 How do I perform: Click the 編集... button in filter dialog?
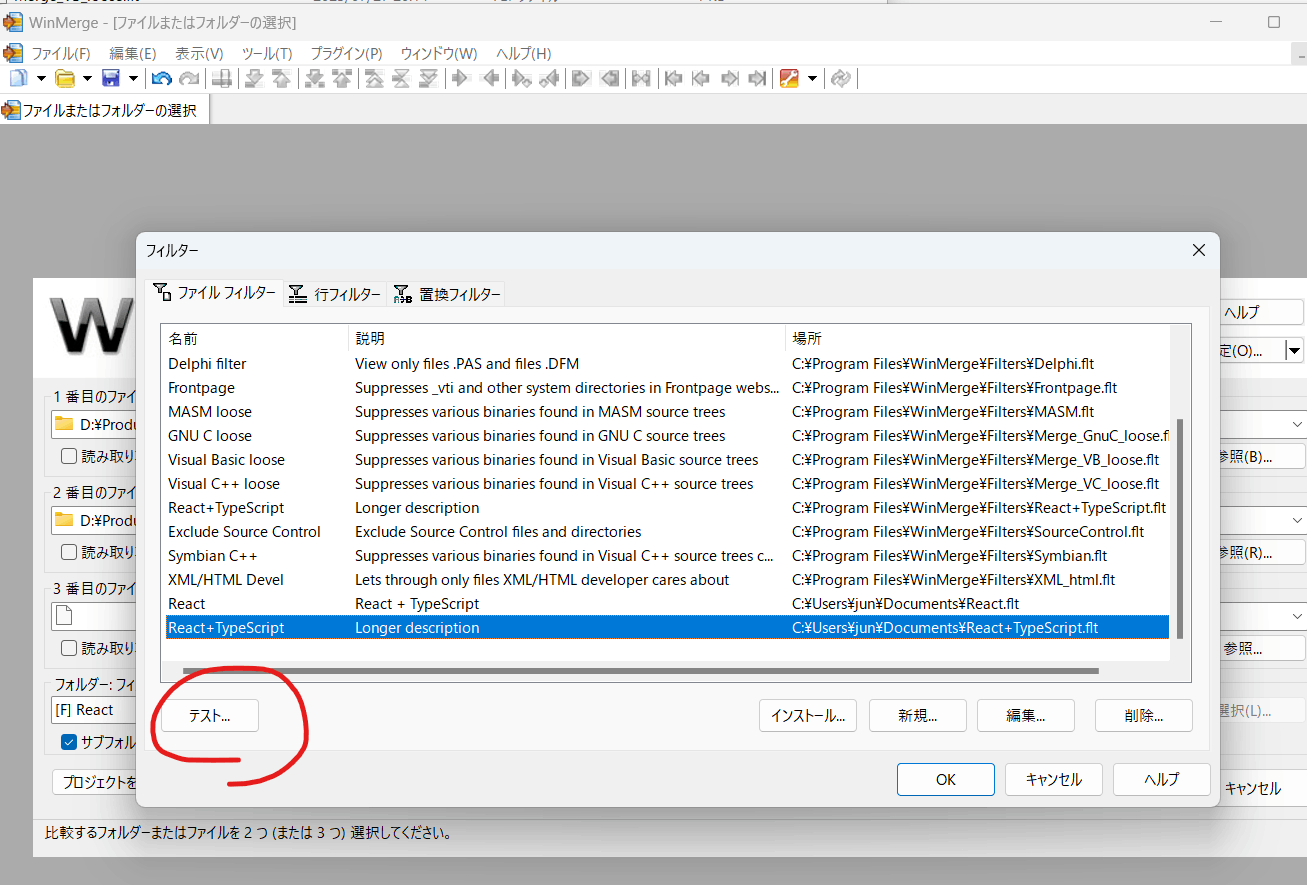[1026, 716]
